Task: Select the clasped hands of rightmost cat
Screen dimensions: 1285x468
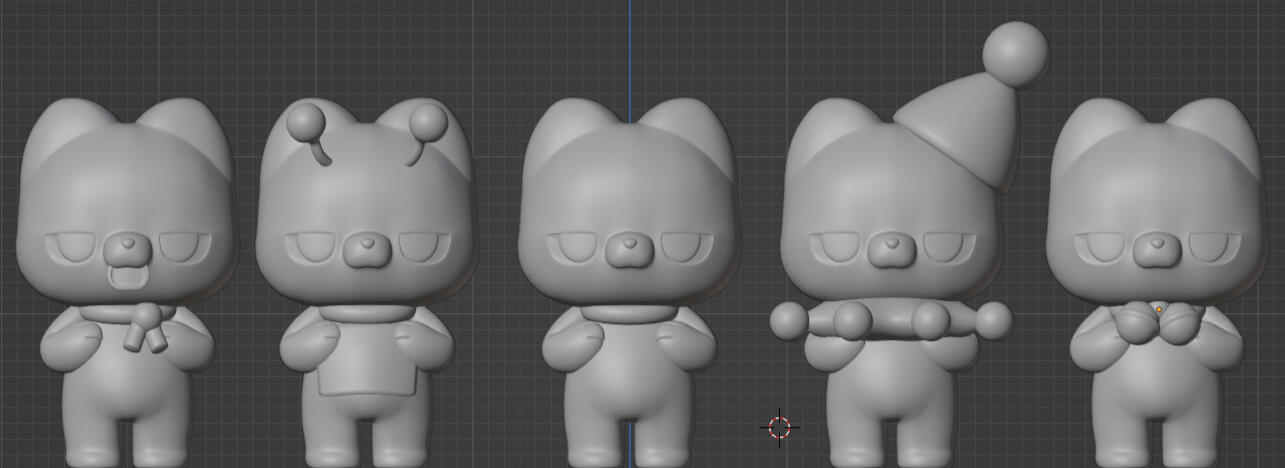Action: point(1158,326)
